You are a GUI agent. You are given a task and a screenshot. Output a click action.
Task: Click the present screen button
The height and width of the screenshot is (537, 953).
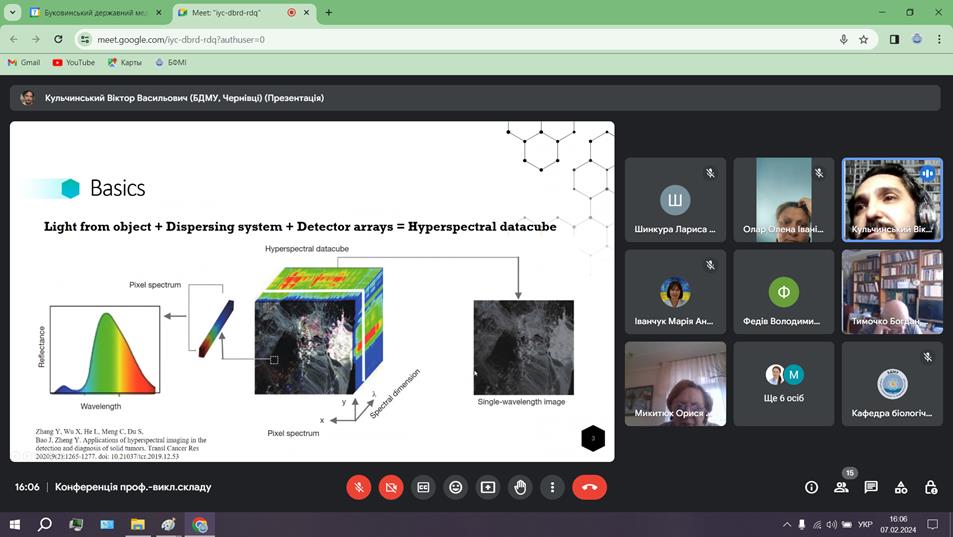coord(487,487)
